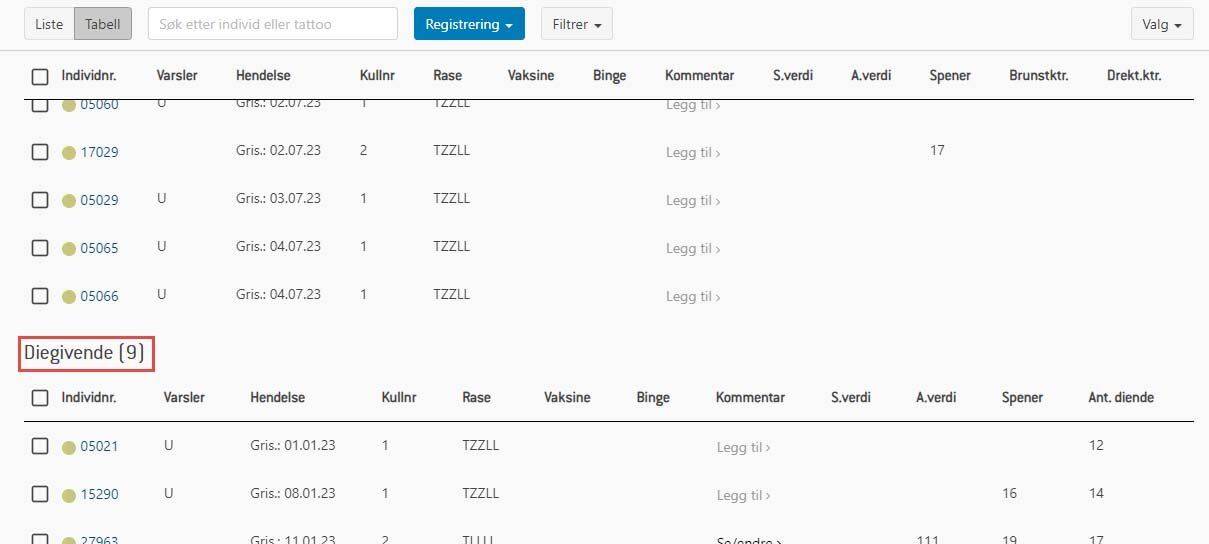
Task: Open individ 05066 link
Action: click(x=99, y=296)
